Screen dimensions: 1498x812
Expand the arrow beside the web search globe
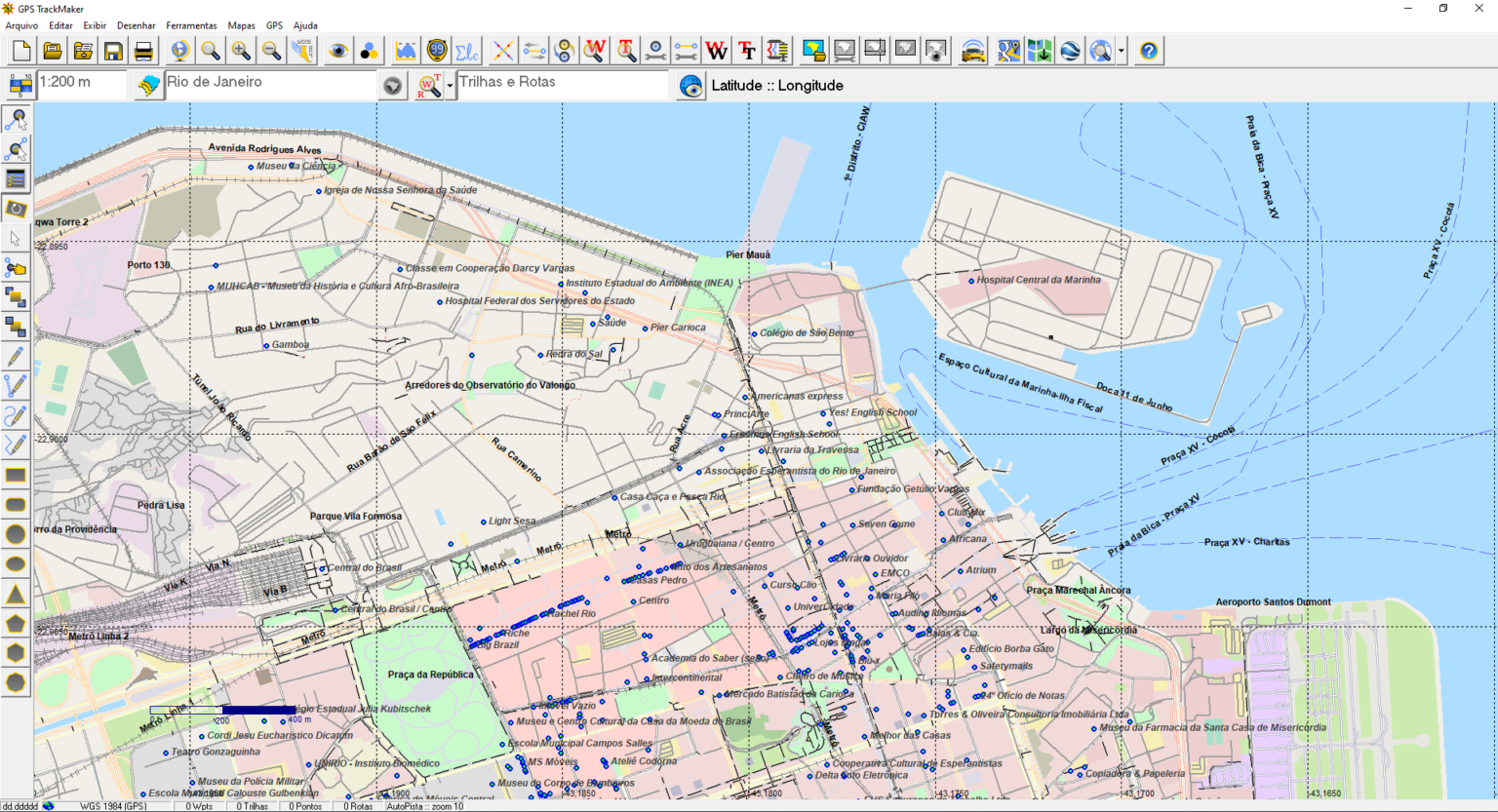[1122, 51]
